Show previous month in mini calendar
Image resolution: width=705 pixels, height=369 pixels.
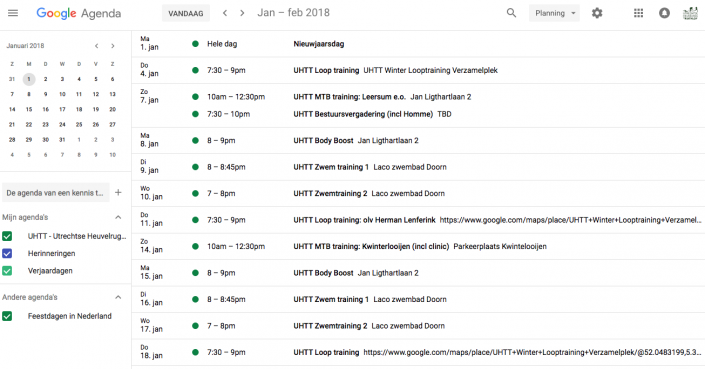97,46
